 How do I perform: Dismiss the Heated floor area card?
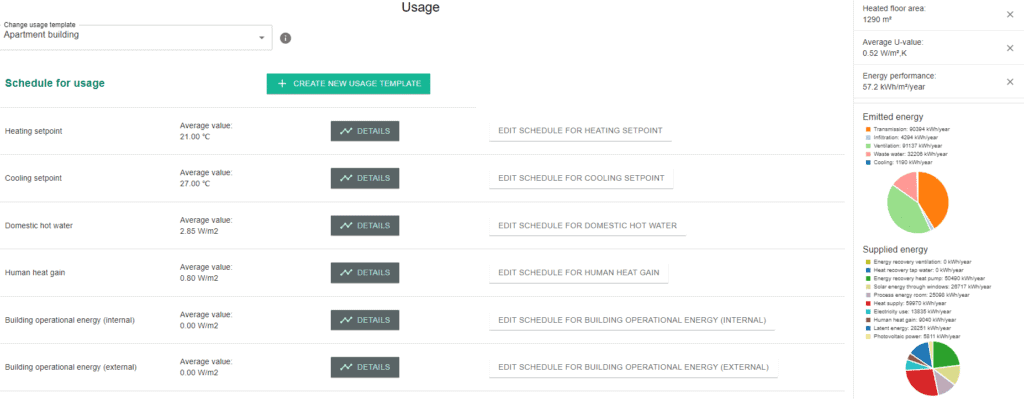tap(1010, 14)
